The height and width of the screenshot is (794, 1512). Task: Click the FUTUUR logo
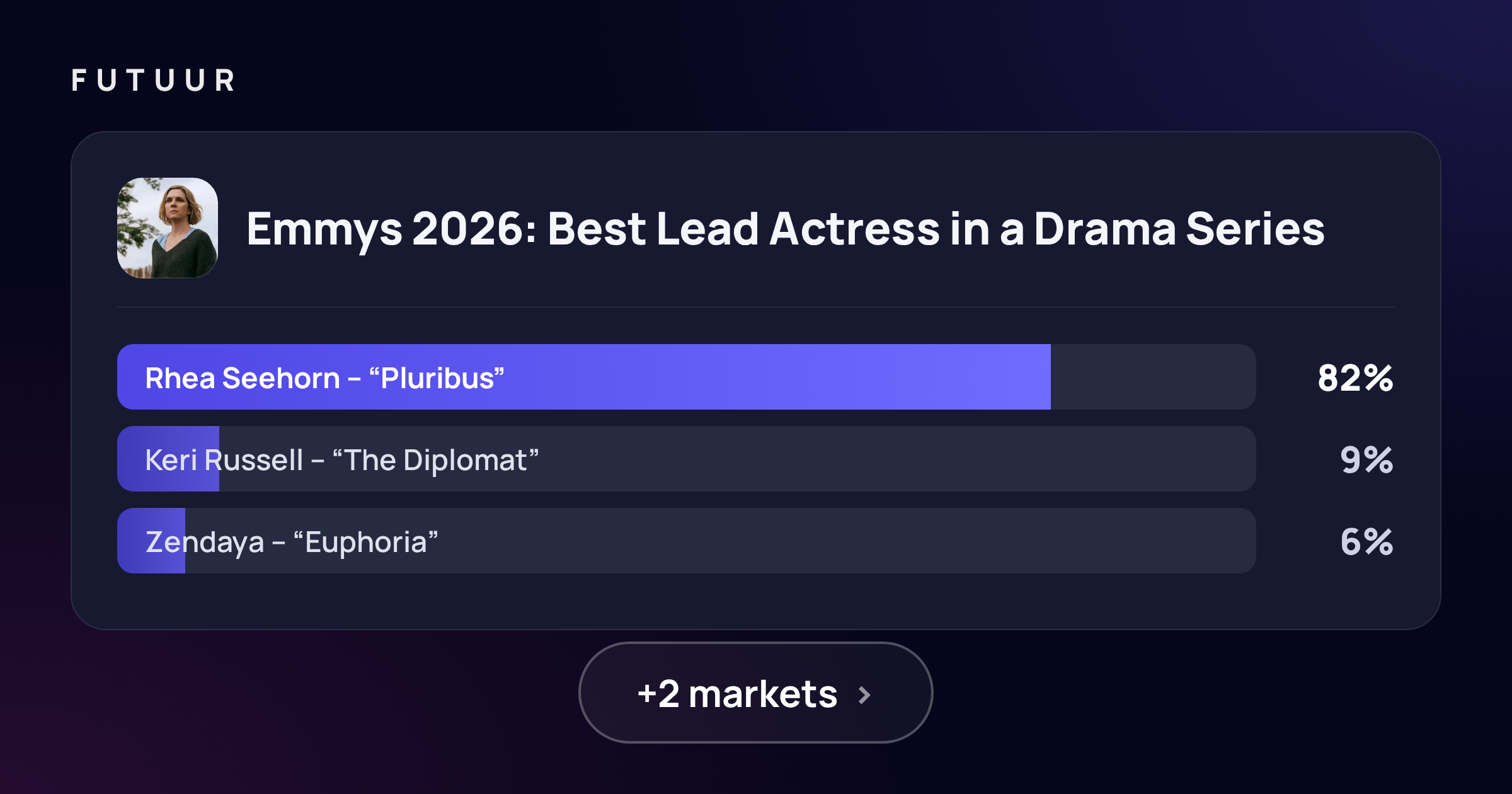click(153, 81)
